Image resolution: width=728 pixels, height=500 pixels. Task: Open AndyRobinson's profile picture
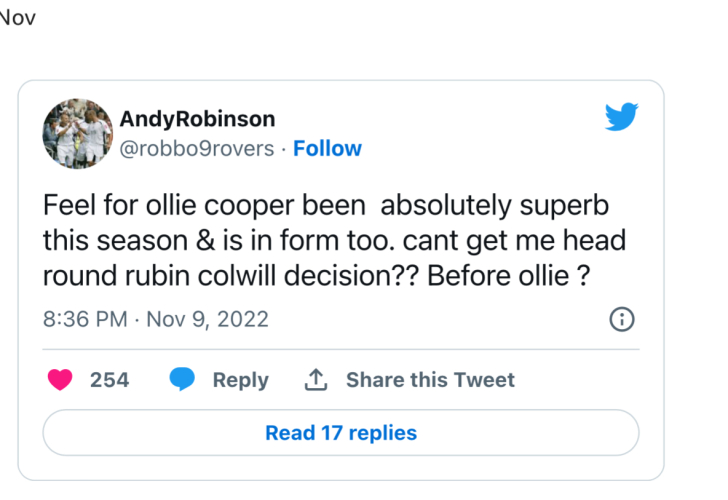tap(77, 133)
